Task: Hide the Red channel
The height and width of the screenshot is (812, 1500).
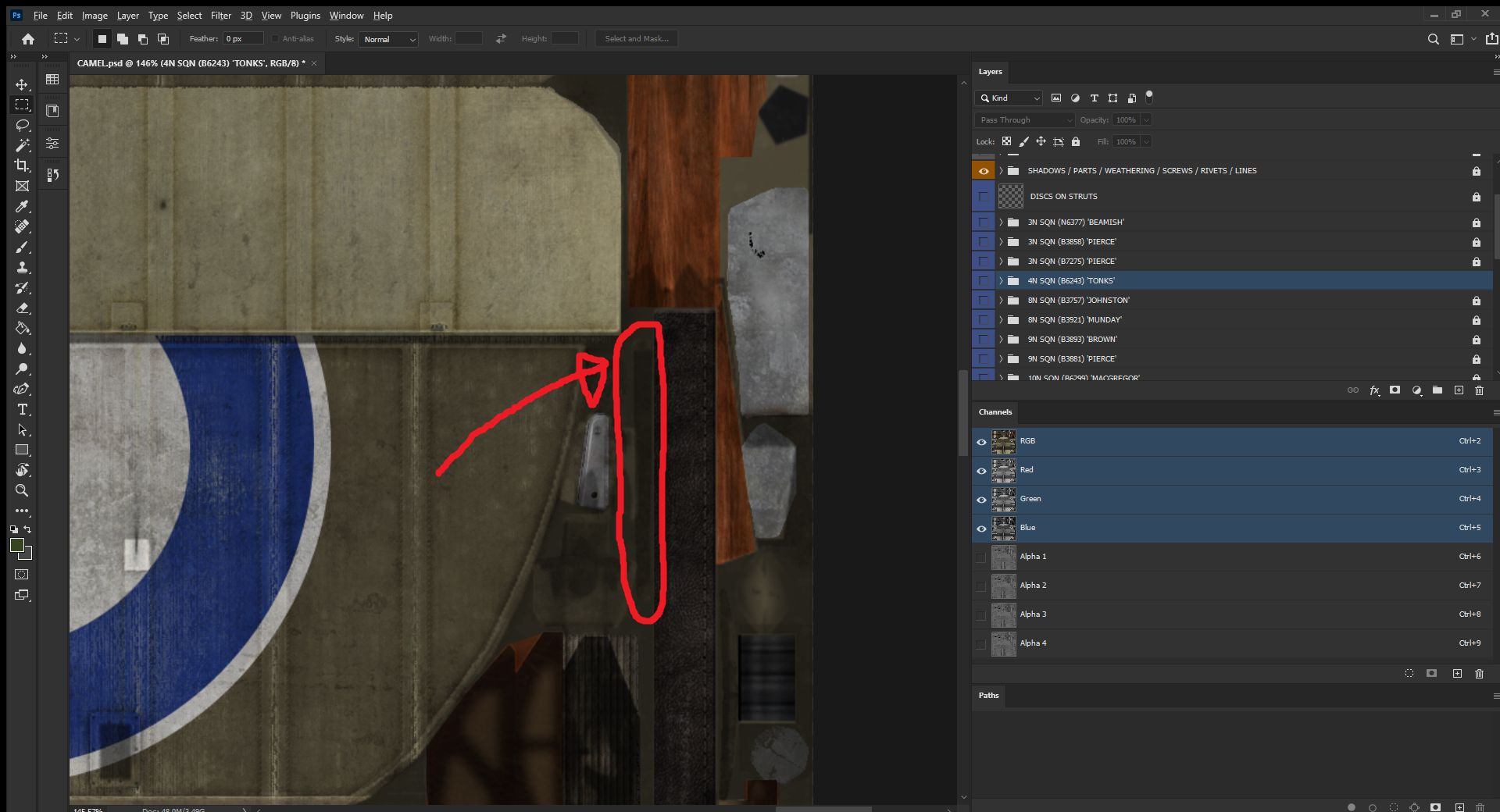Action: [981, 471]
